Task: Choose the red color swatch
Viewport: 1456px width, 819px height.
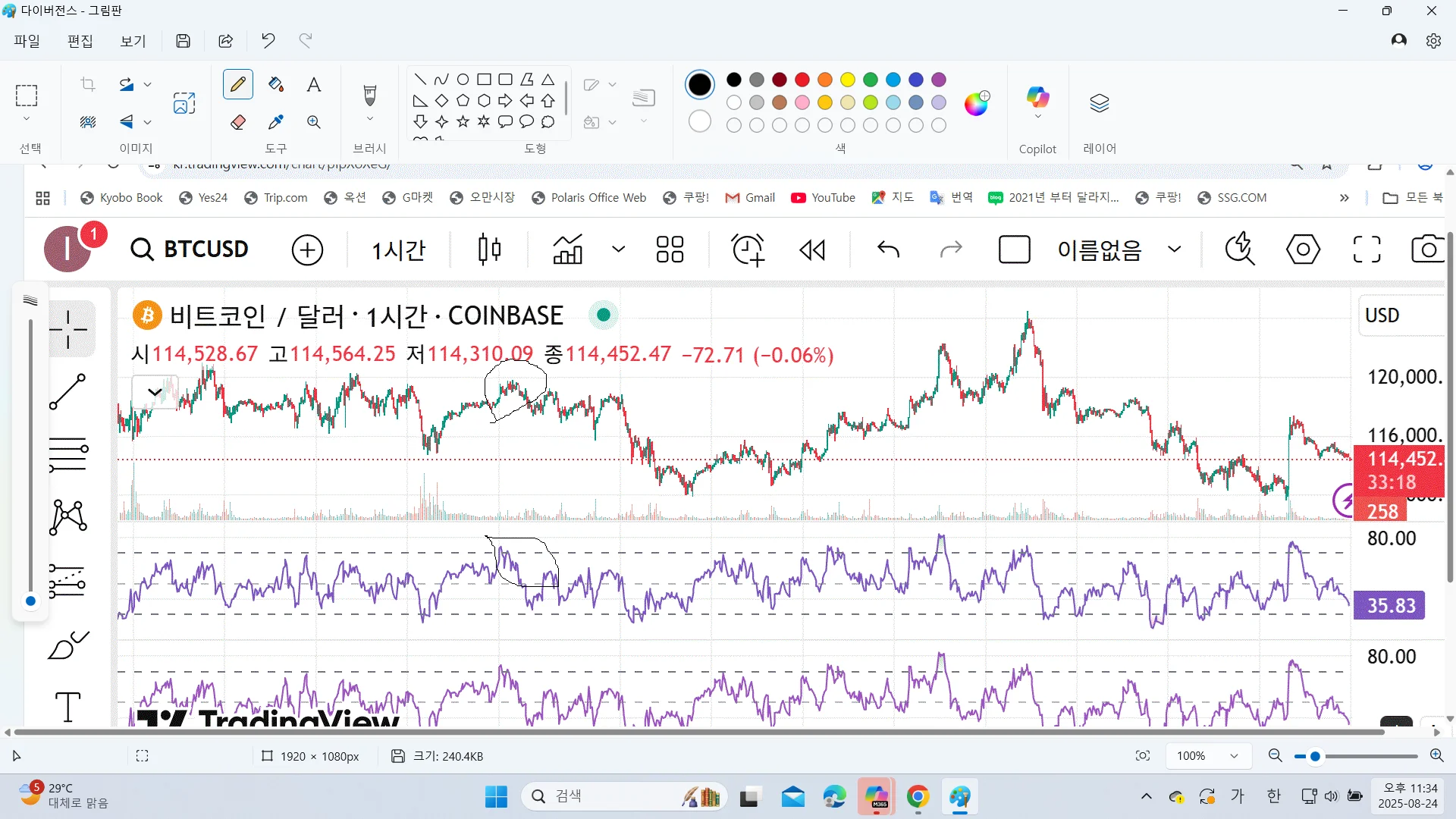Action: click(x=802, y=80)
